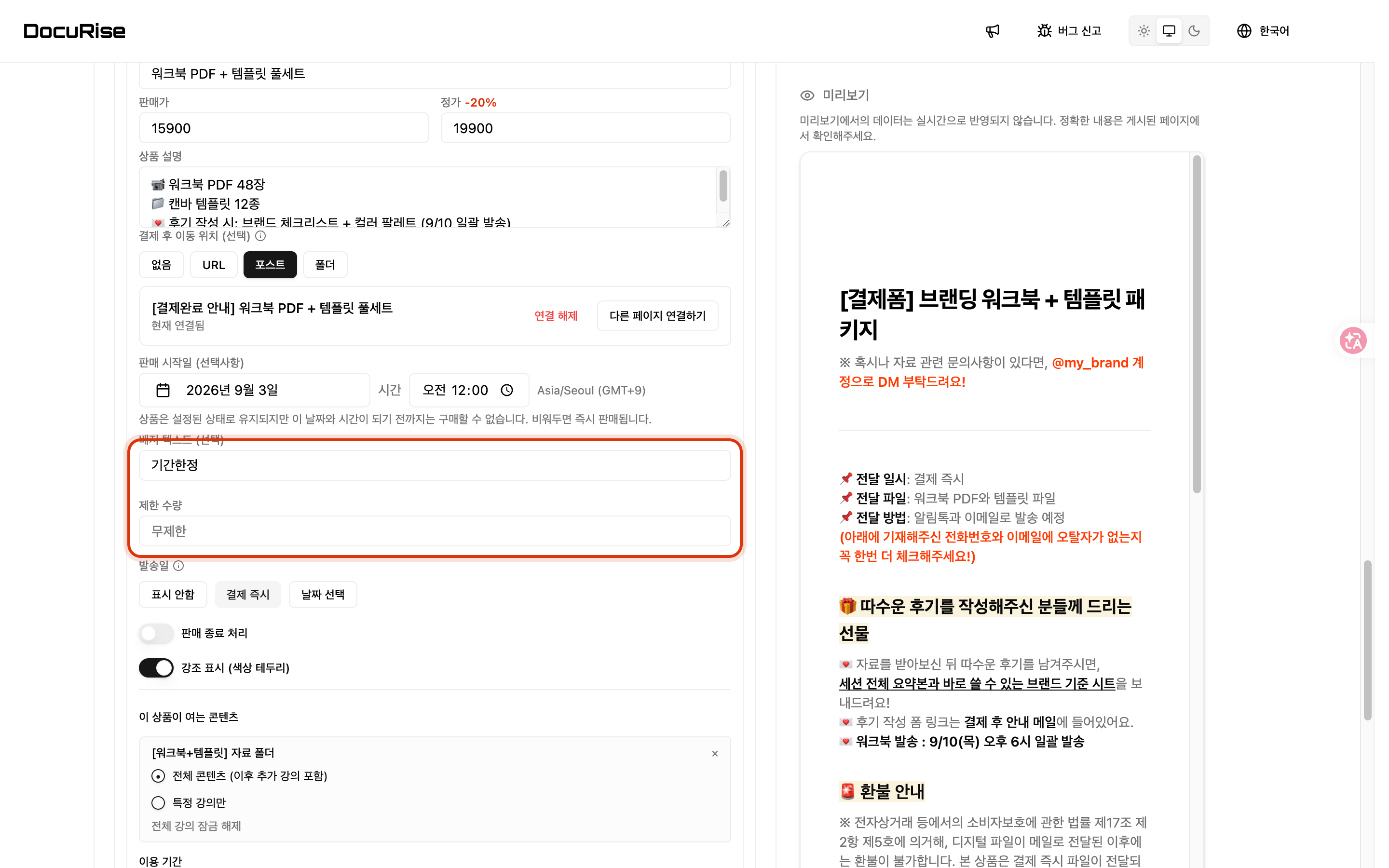Toggle 강조 표시 (색상 테두리) switch
1389x868 pixels.
click(x=156, y=668)
